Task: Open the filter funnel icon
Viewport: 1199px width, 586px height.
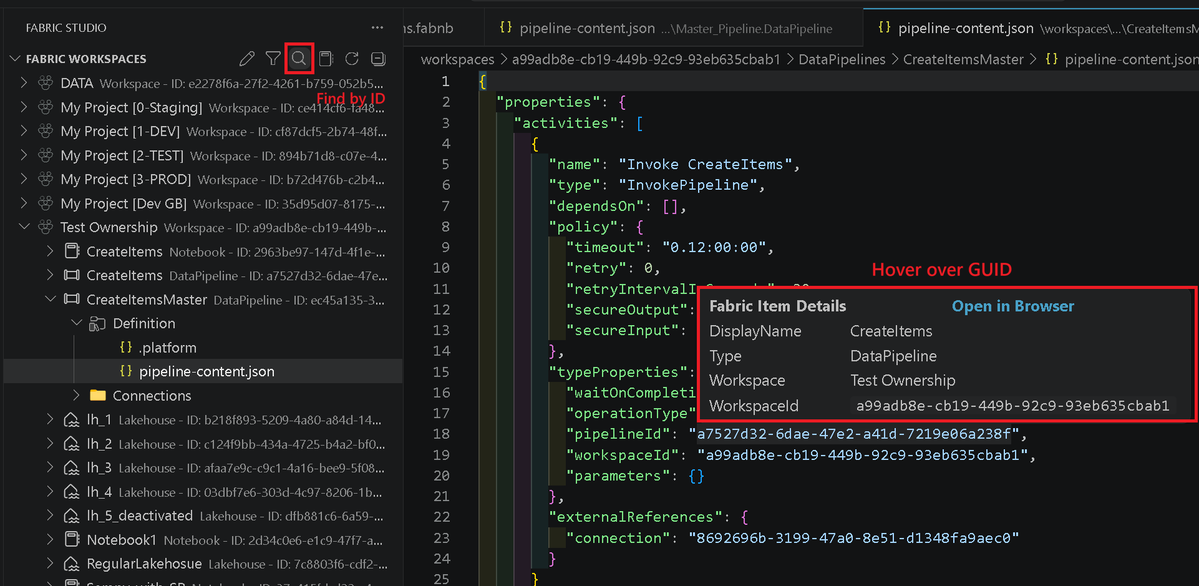Action: click(x=273, y=59)
